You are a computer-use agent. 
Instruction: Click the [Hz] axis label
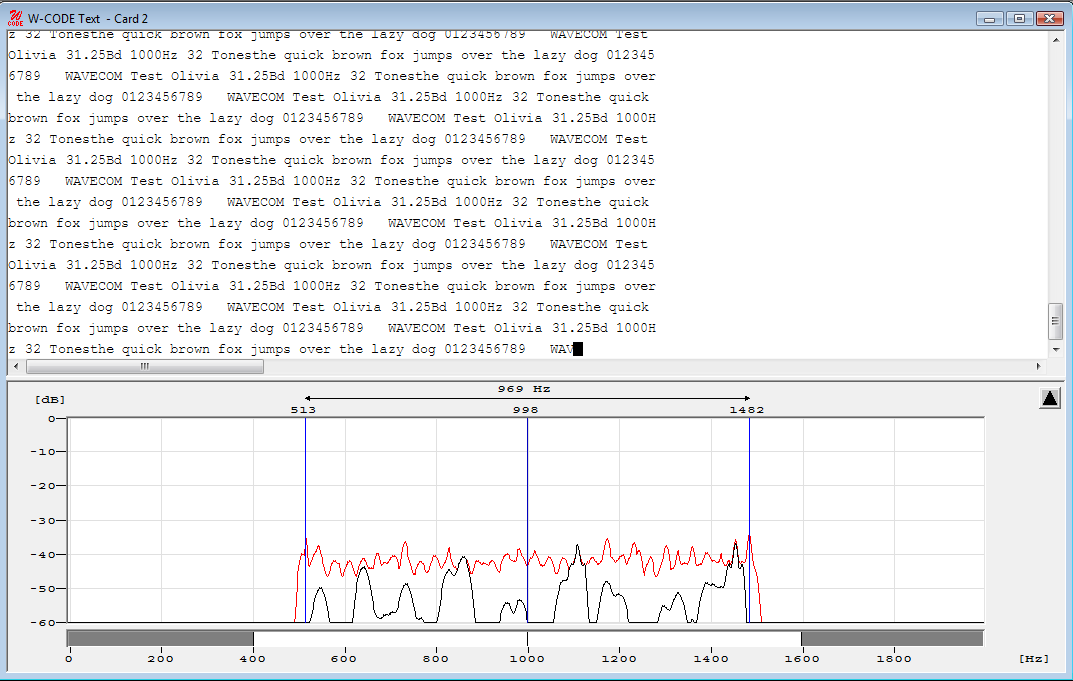(x=1034, y=658)
